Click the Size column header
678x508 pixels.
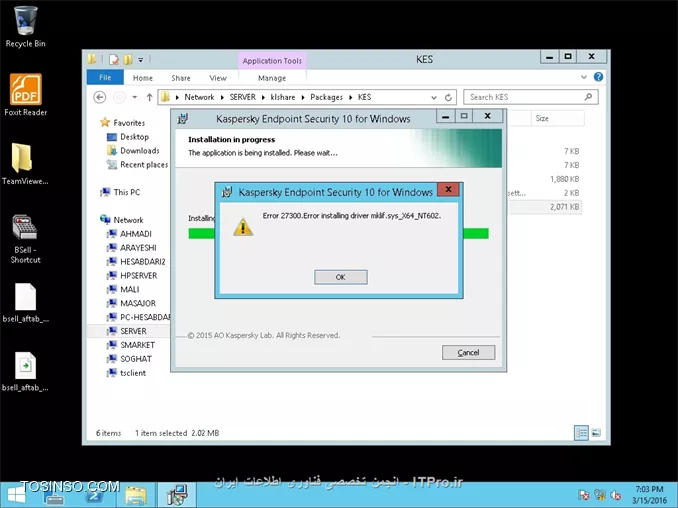coord(557,118)
